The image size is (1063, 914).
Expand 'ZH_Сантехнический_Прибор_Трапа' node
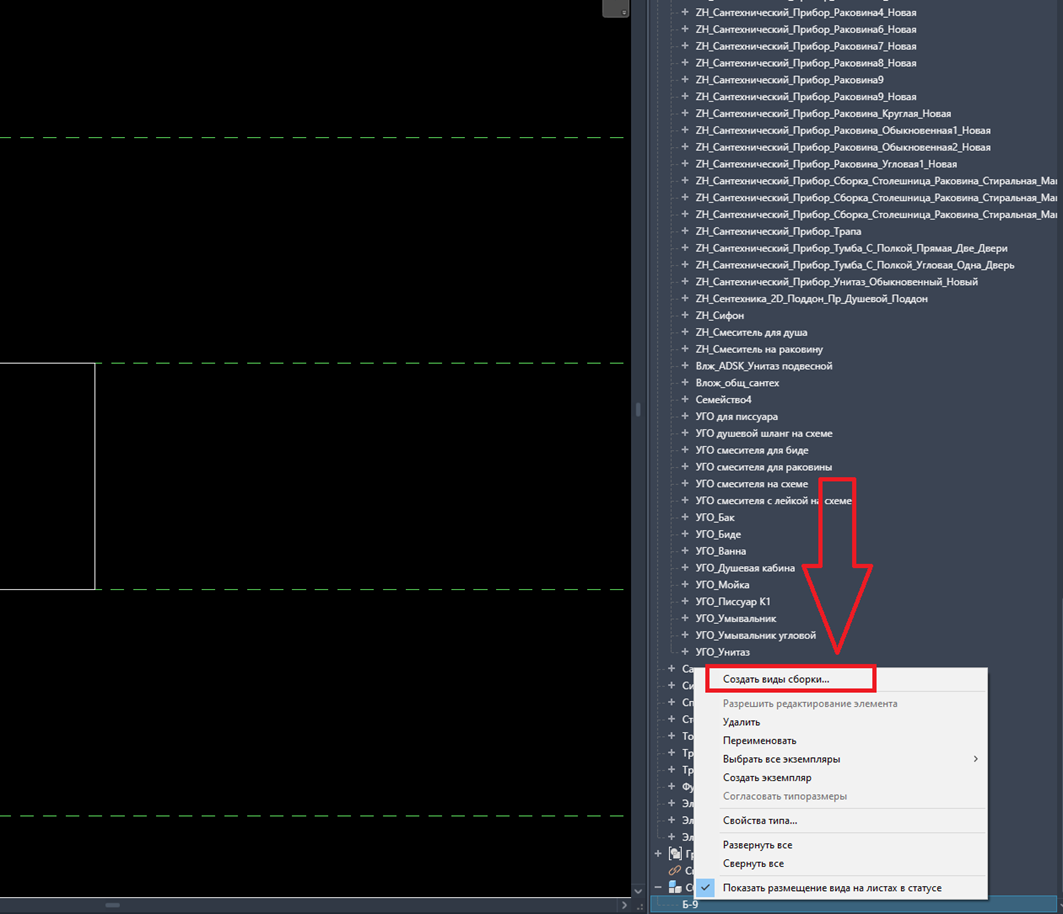(x=685, y=231)
